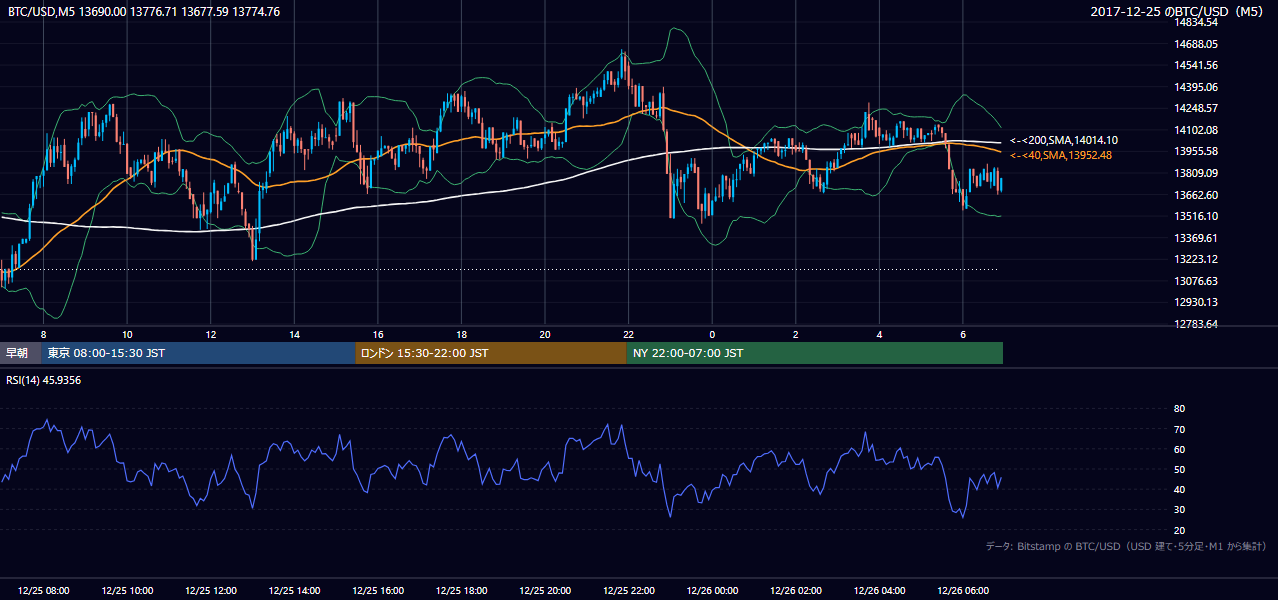
Task: Click the price label 13076.63
Action: pyautogui.click(x=1196, y=281)
